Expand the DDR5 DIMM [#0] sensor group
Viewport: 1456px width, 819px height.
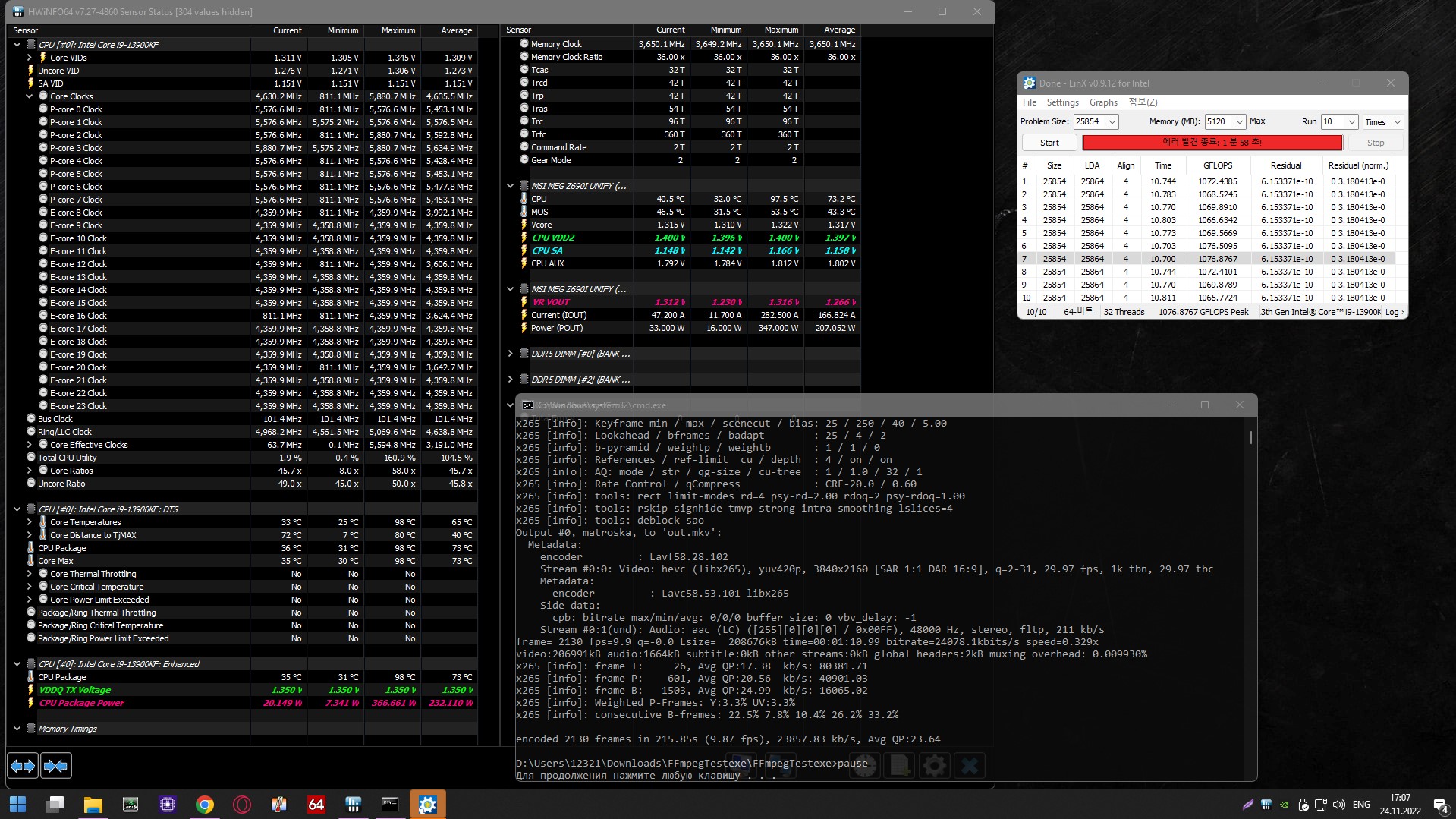click(511, 354)
